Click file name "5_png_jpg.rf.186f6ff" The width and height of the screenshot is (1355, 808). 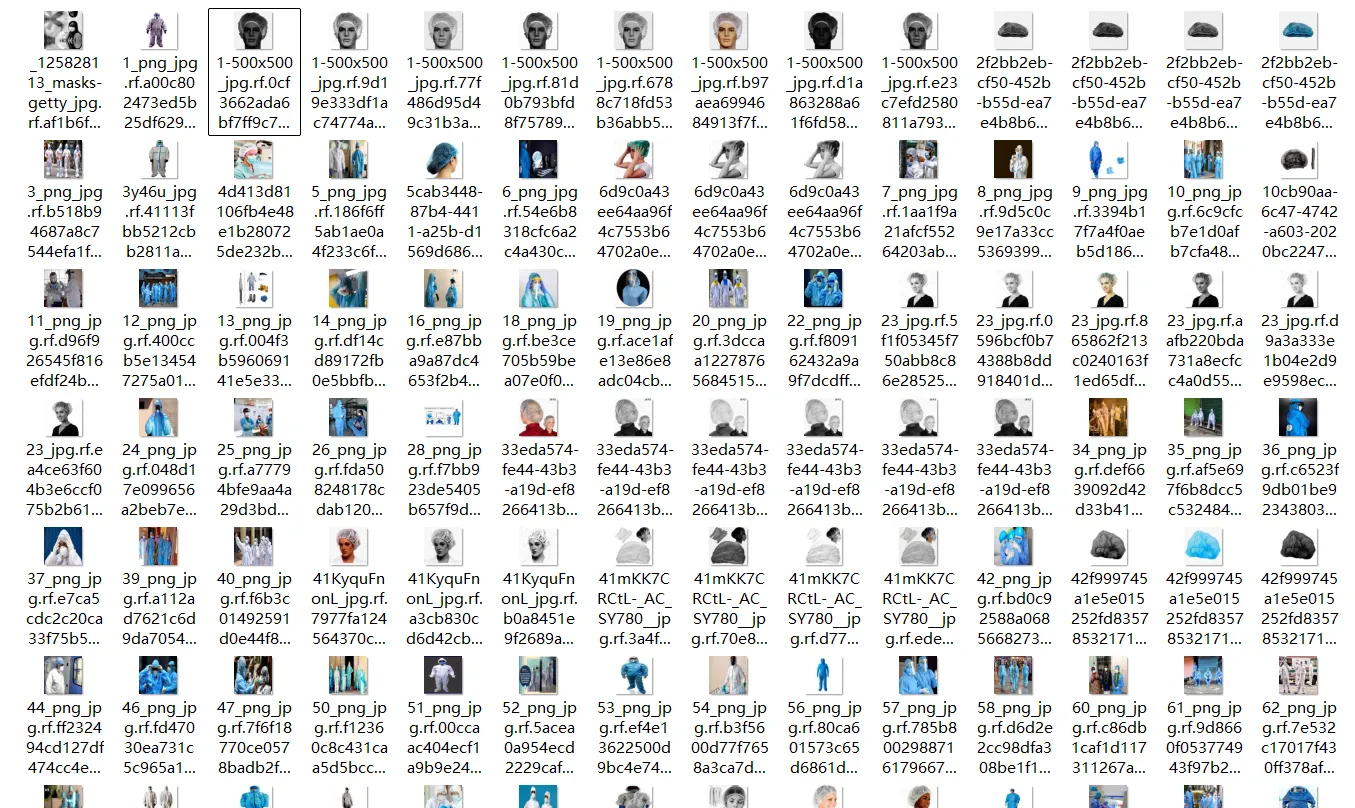349,222
